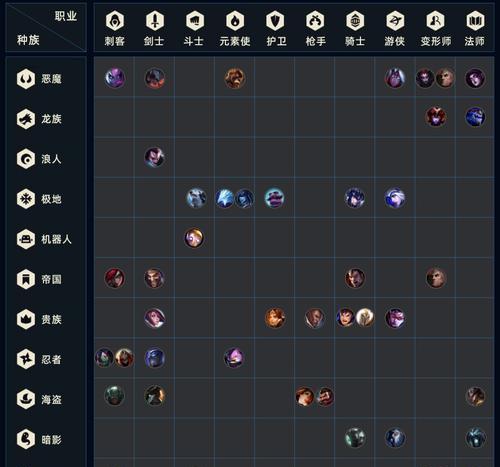Click the 刺客 assassin class icon
Image resolution: width=500 pixels, height=467 pixels.
pos(115,21)
